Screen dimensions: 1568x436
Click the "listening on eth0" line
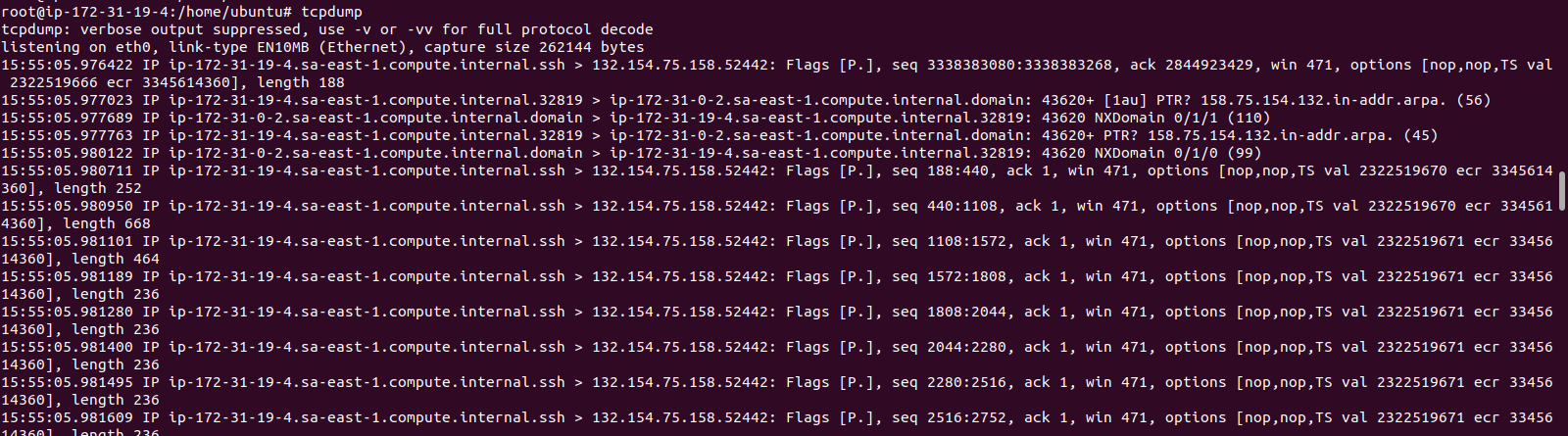pyautogui.click(x=322, y=47)
